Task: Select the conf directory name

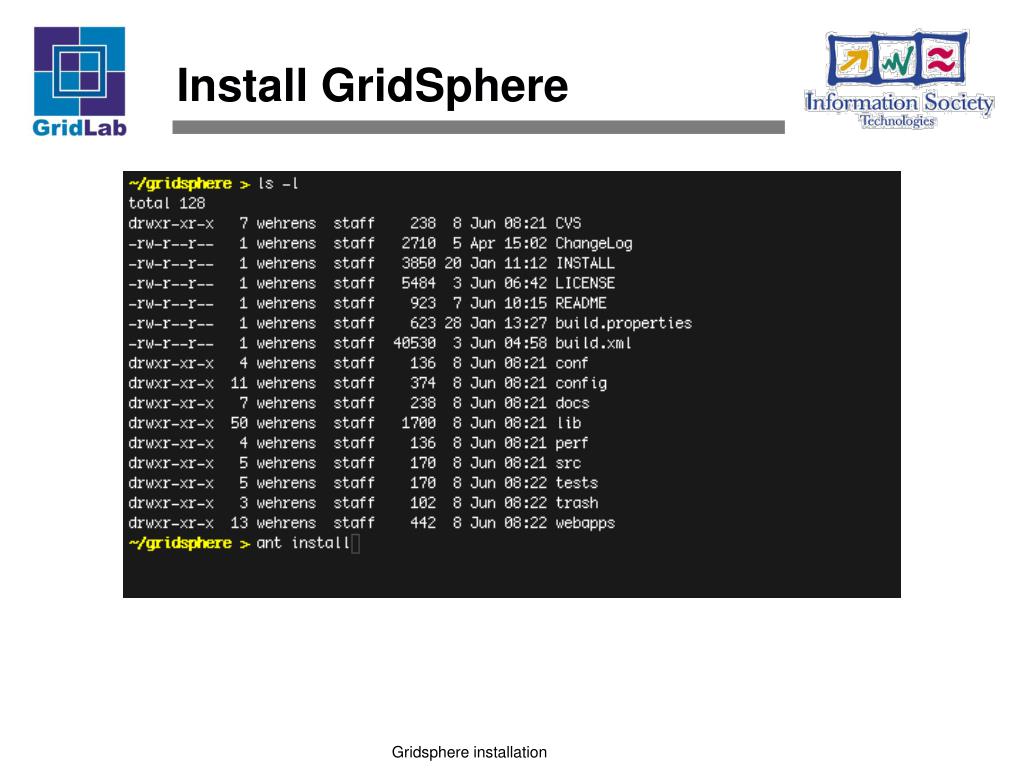Action: click(571, 363)
